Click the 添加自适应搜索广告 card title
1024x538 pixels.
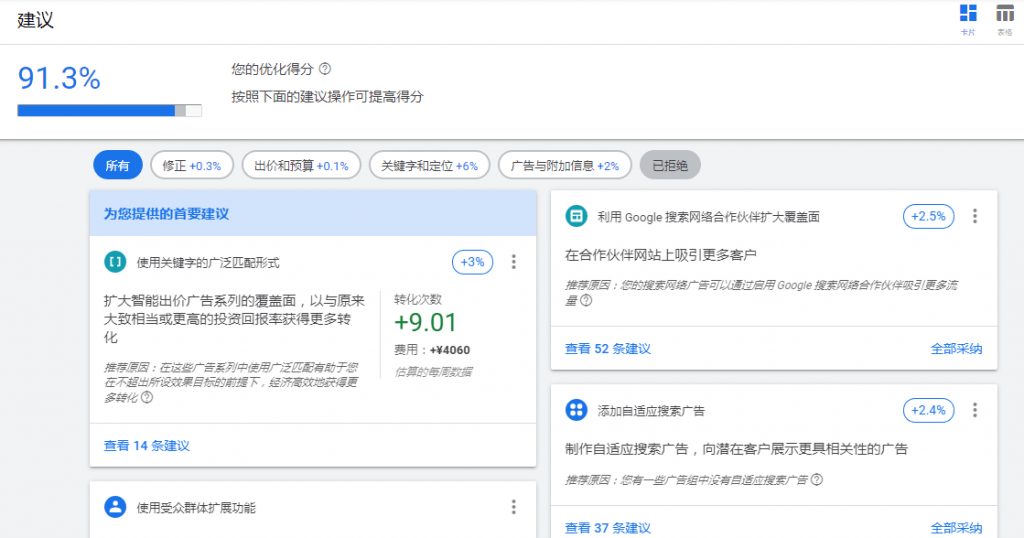click(x=651, y=411)
